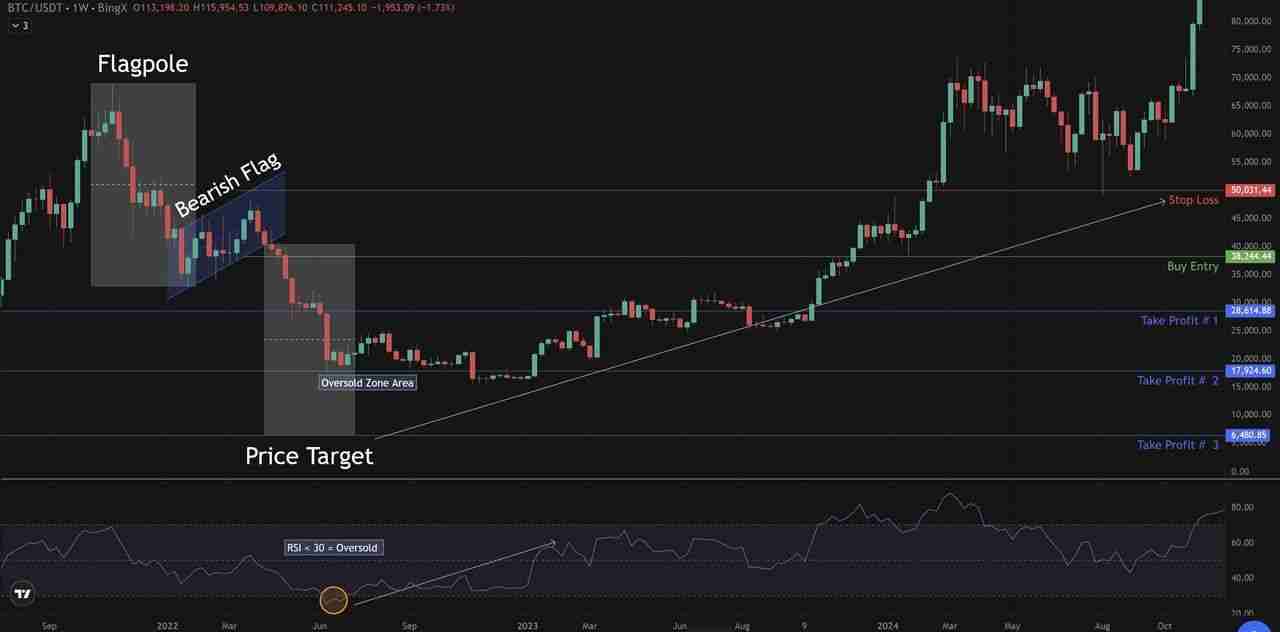The width and height of the screenshot is (1280, 632).
Task: Select the Bearish Flag text annotation
Action: click(x=228, y=186)
